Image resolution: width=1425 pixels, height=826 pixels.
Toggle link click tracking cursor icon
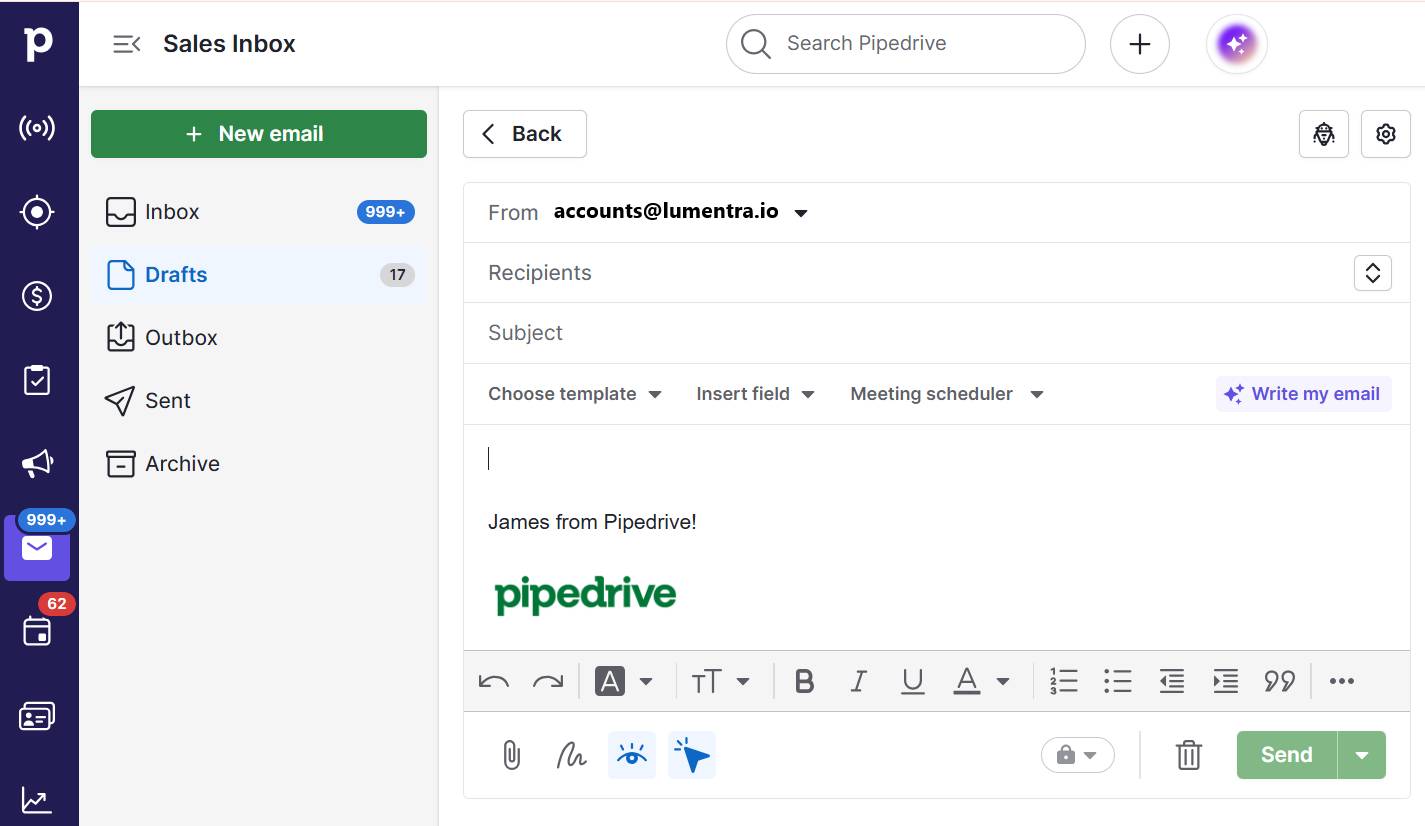coord(692,755)
